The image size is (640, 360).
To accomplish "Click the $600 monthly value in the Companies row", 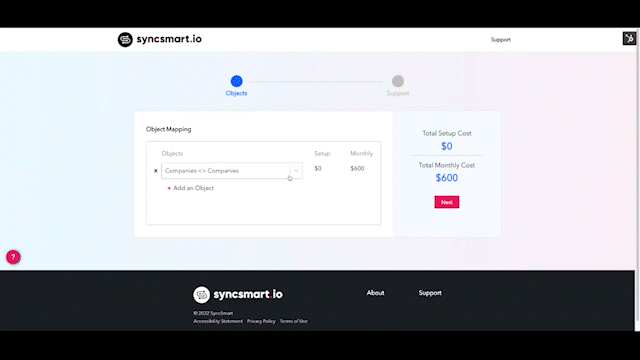I will tap(357, 169).
